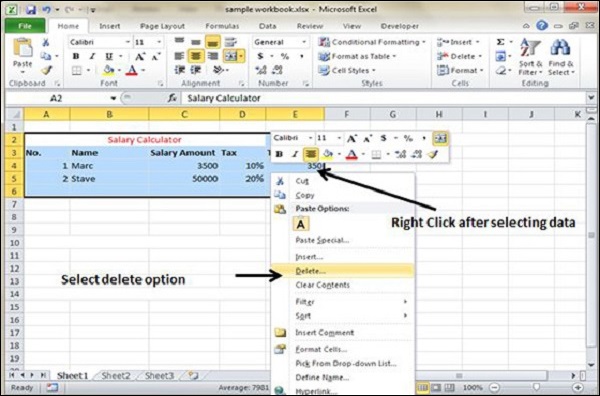The height and width of the screenshot is (396, 600).
Task: Click Insert button in Cells group
Action: 458,42
